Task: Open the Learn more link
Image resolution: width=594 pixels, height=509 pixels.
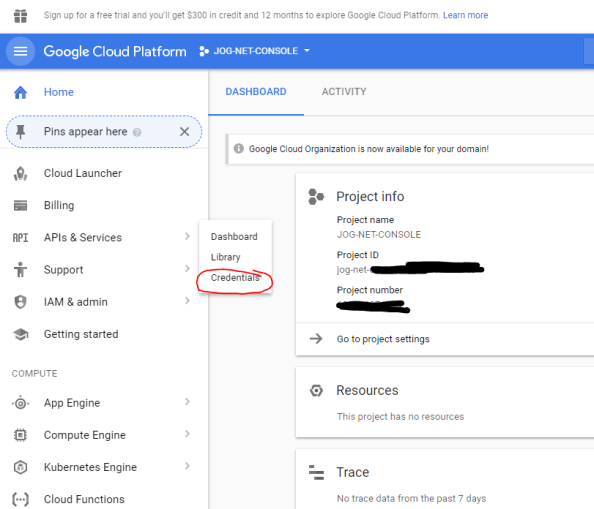Action: (x=466, y=15)
